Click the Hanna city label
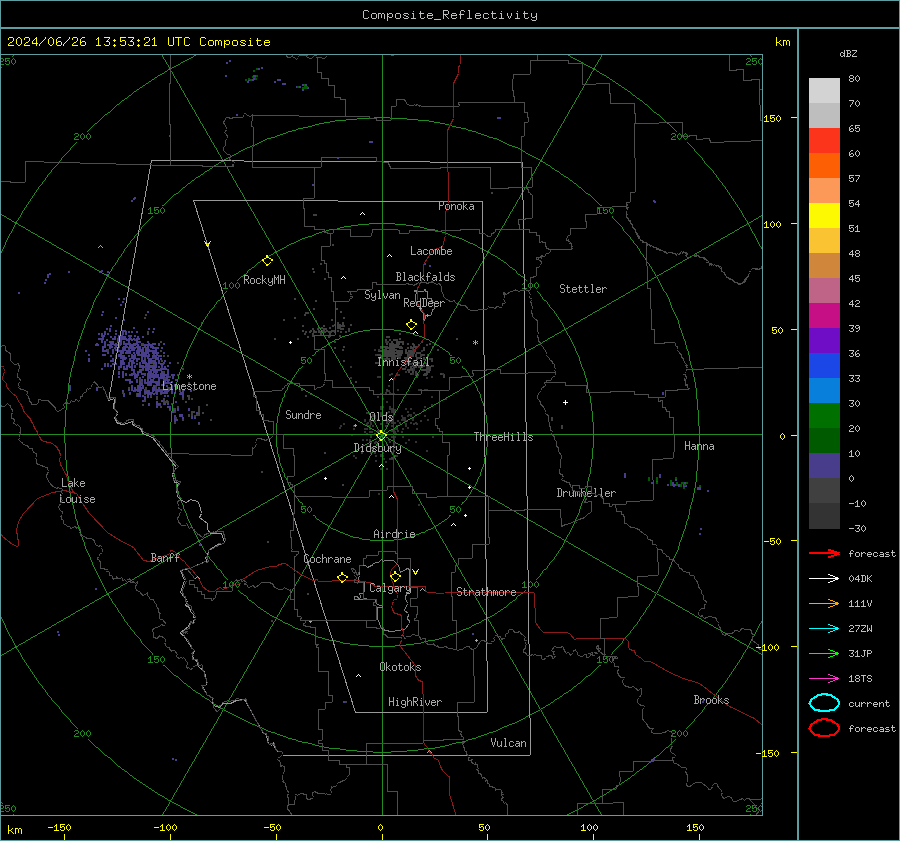900x841 pixels. pyautogui.click(x=699, y=446)
